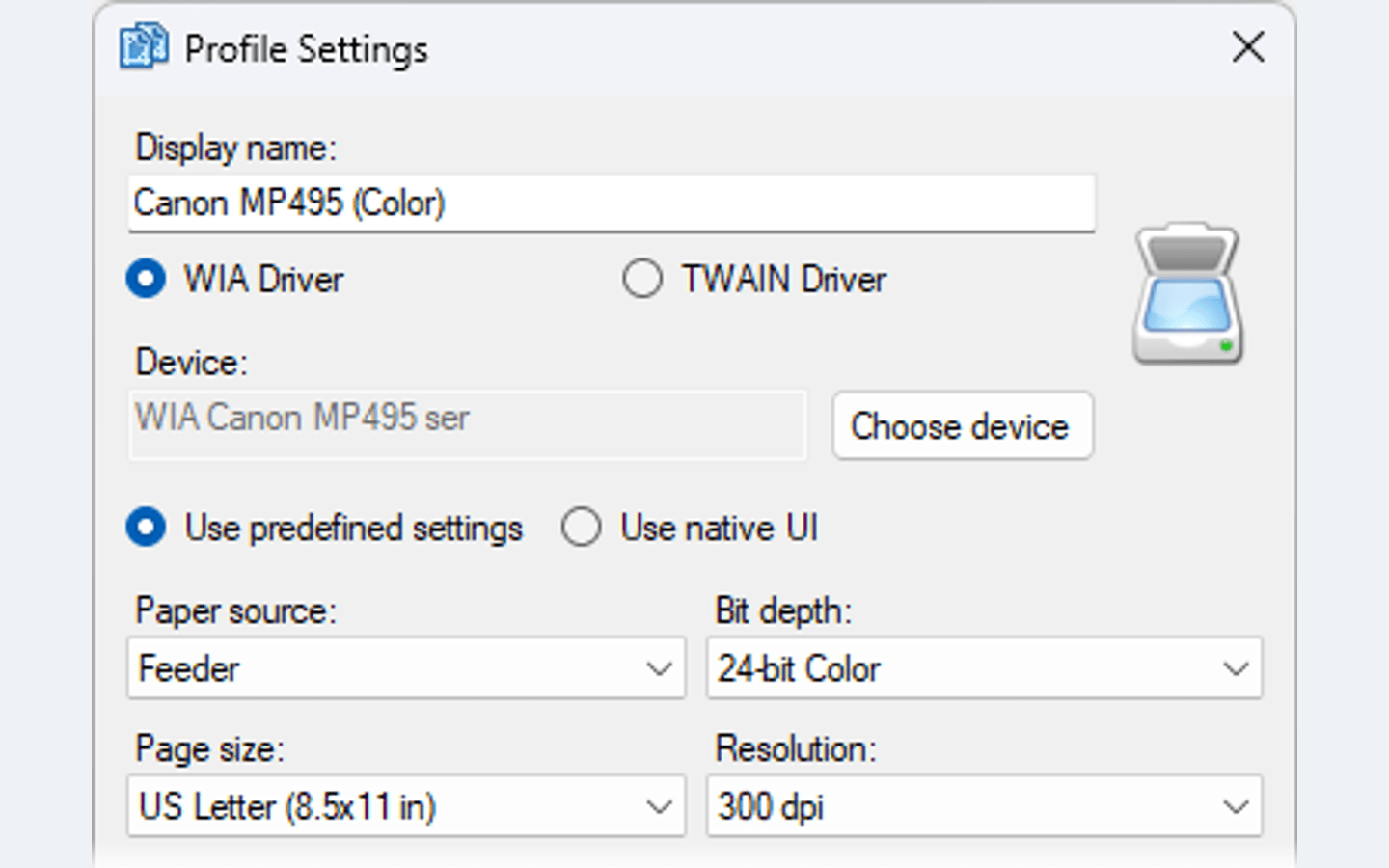
Task: Click the Display name label
Action: 236,149
